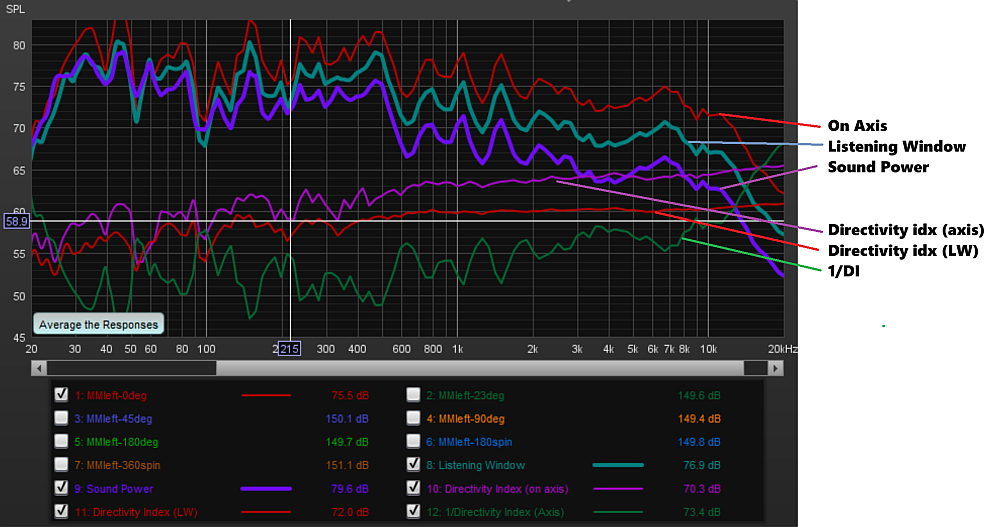Disable the 8: Listening Window checkbox
This screenshot has height=527, width=1000.
(x=414, y=465)
